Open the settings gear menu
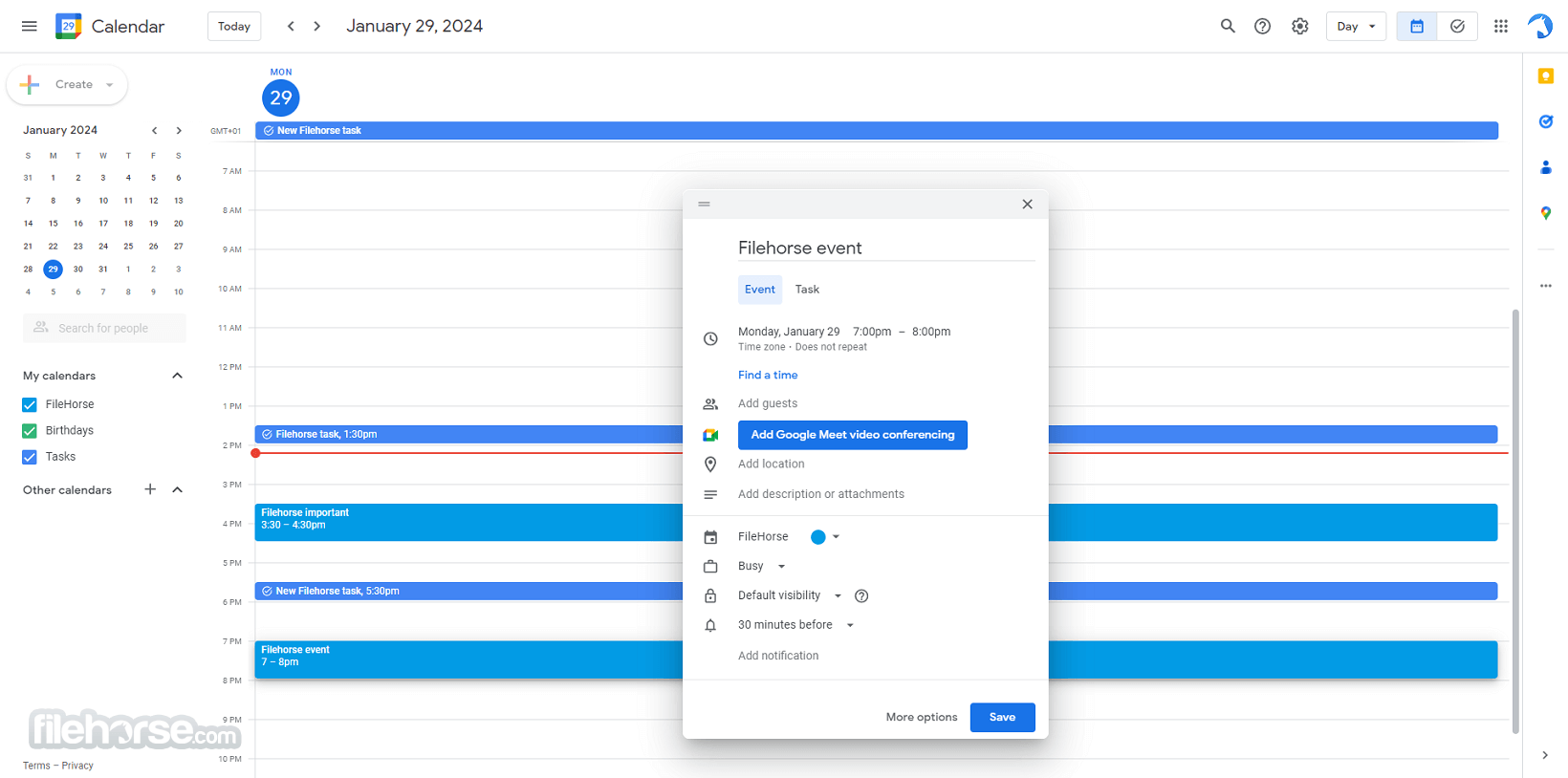Screen dimensions: 1568x778 tap(1300, 26)
